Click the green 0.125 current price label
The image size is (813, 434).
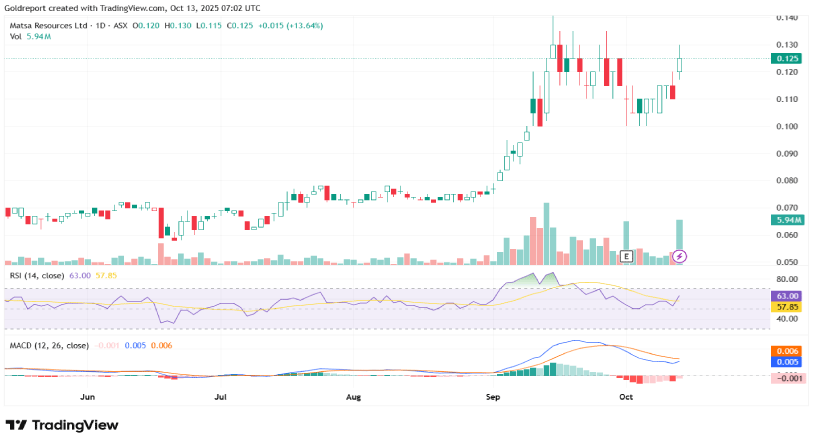pyautogui.click(x=787, y=59)
